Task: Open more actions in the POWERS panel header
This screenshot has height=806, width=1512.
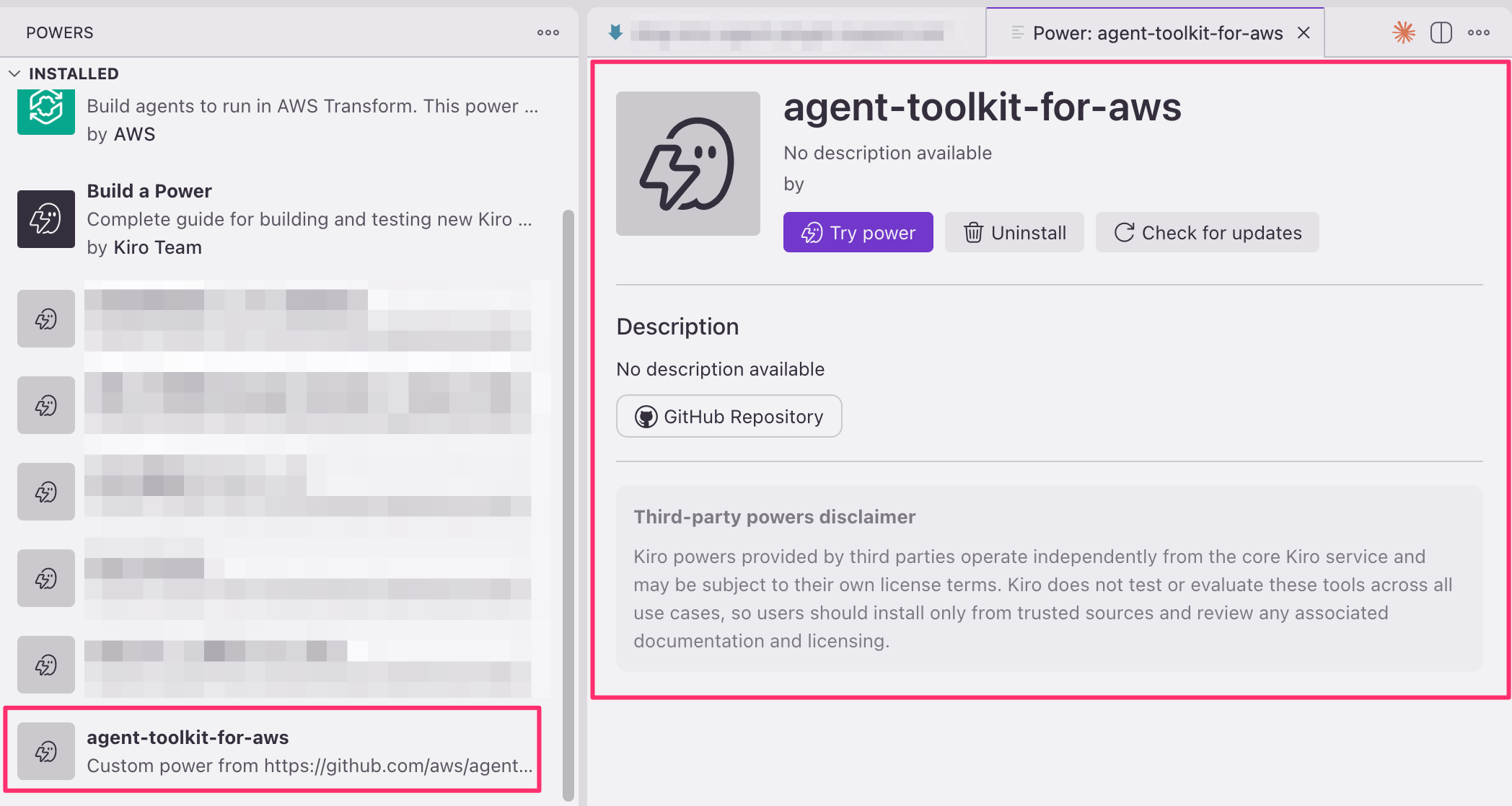Action: [548, 32]
